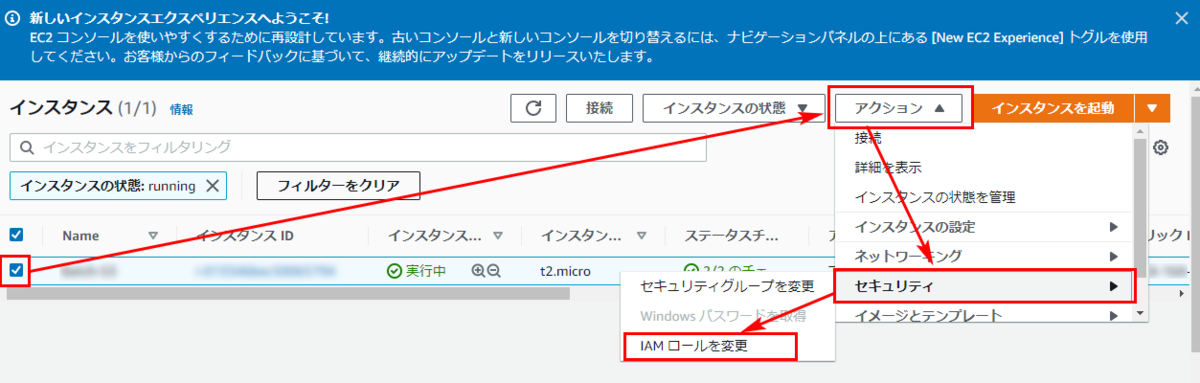Click the instance filter search field

[x=358, y=147]
